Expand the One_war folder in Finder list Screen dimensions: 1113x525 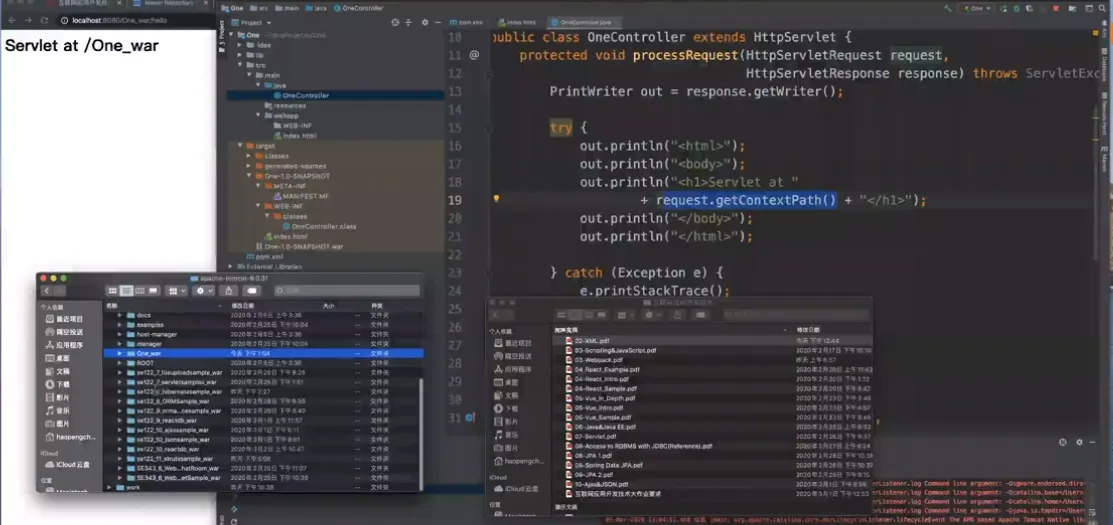point(120,353)
